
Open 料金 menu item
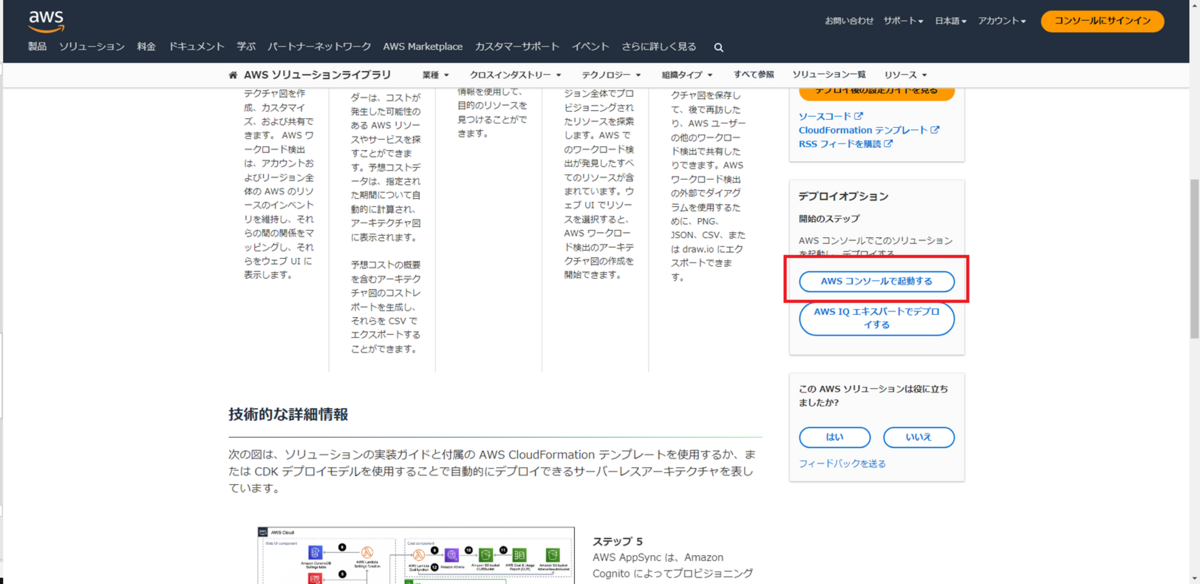[x=147, y=47]
